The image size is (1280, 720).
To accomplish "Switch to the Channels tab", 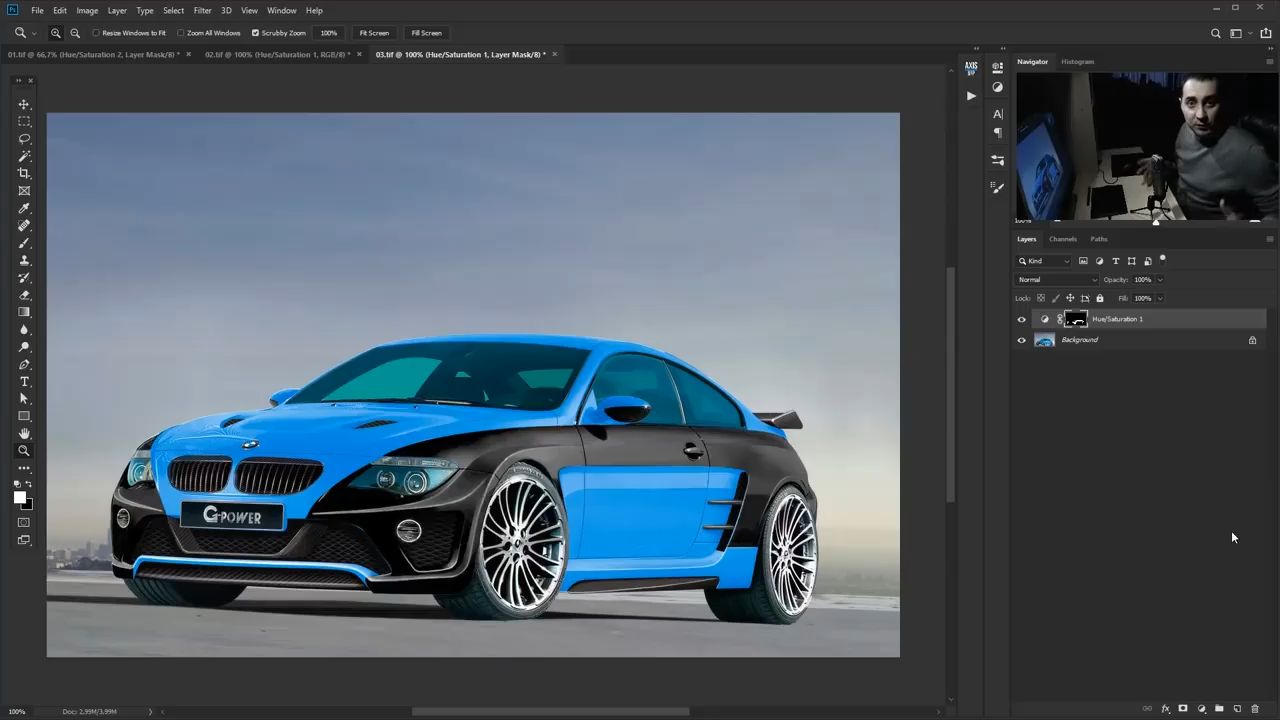I will [x=1062, y=239].
